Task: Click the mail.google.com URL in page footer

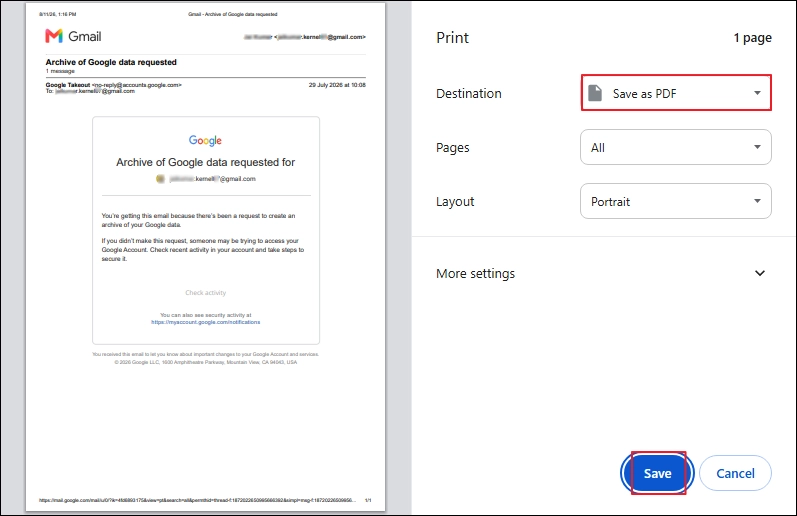Action: coord(197,501)
